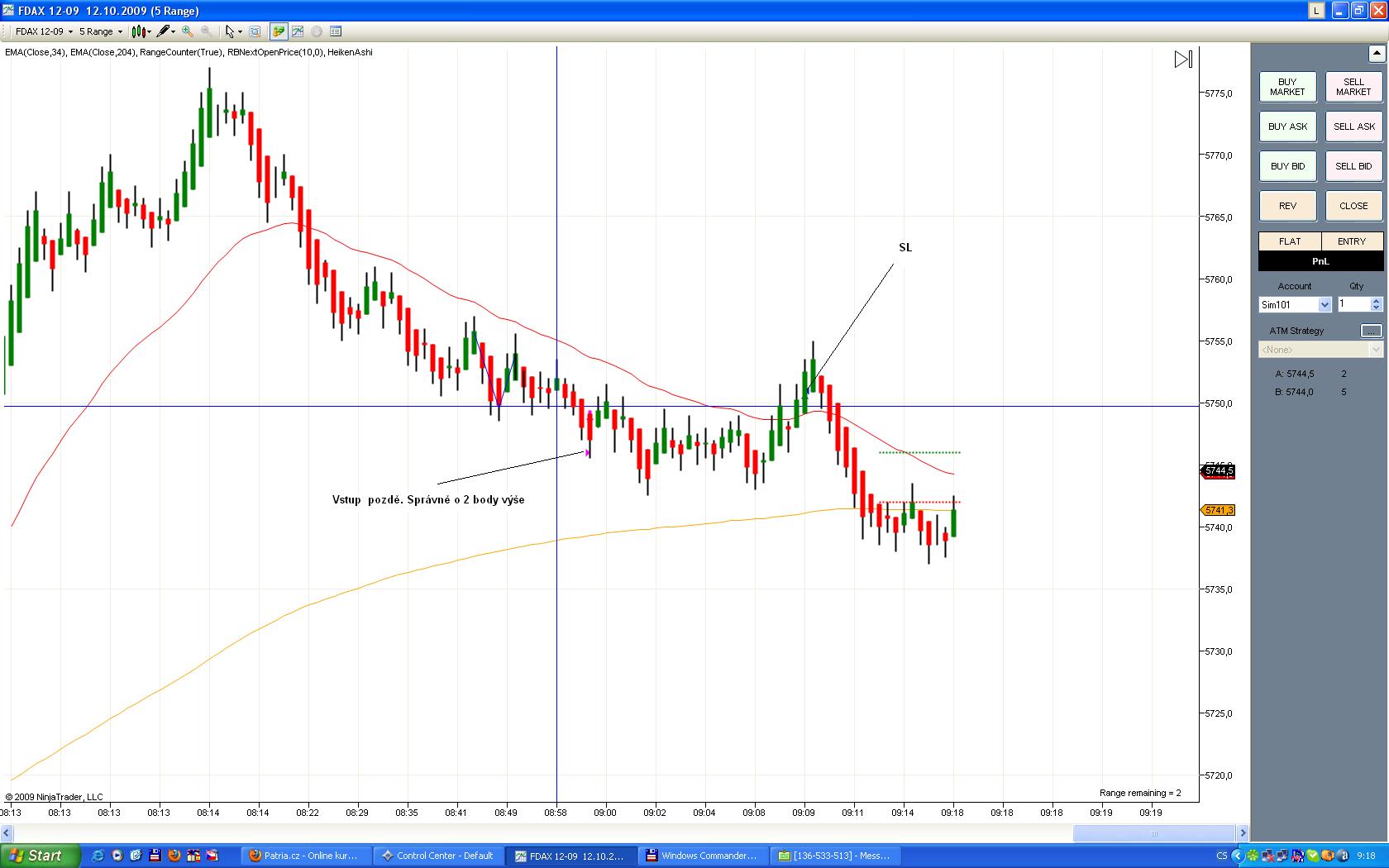The height and width of the screenshot is (868, 1389).
Task: Click the scrollbar right arrow
Action: (1243, 833)
